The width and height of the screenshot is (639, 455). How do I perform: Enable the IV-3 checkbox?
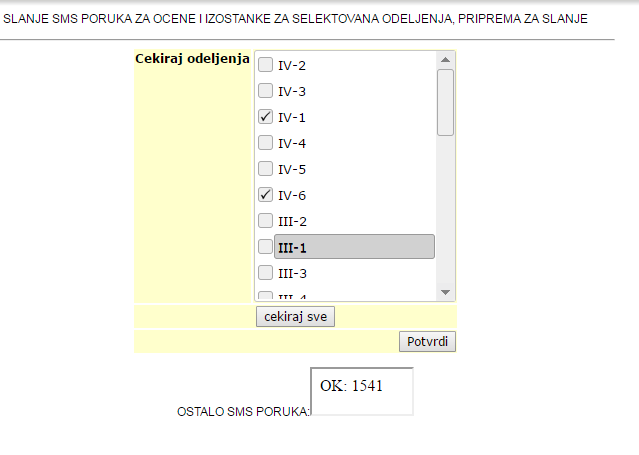click(266, 91)
